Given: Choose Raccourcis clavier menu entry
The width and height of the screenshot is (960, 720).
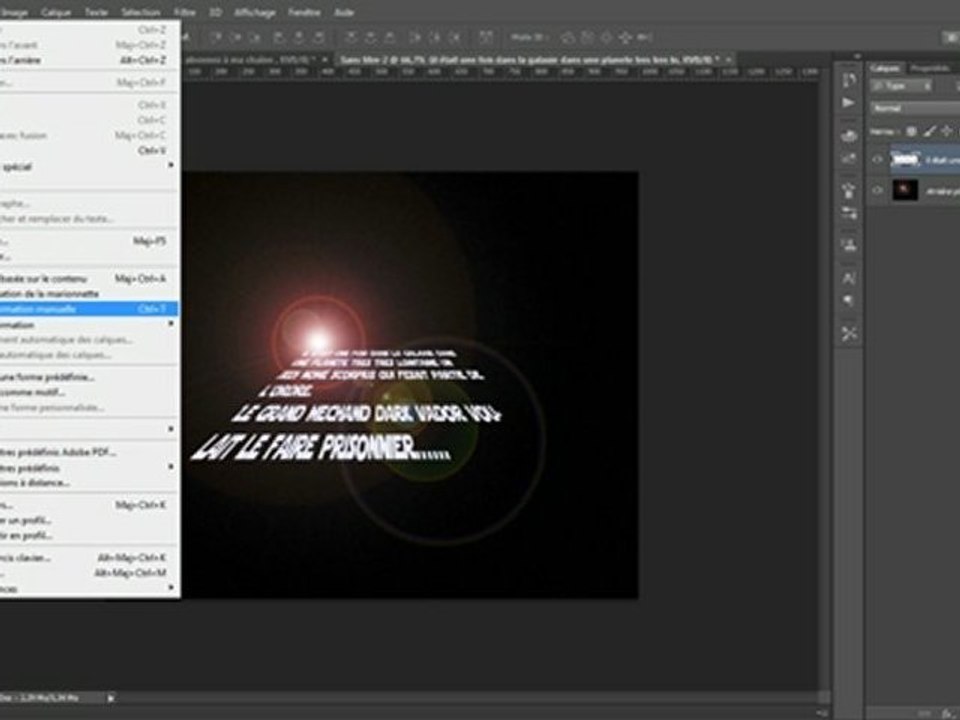Looking at the screenshot, I should click(89, 558).
